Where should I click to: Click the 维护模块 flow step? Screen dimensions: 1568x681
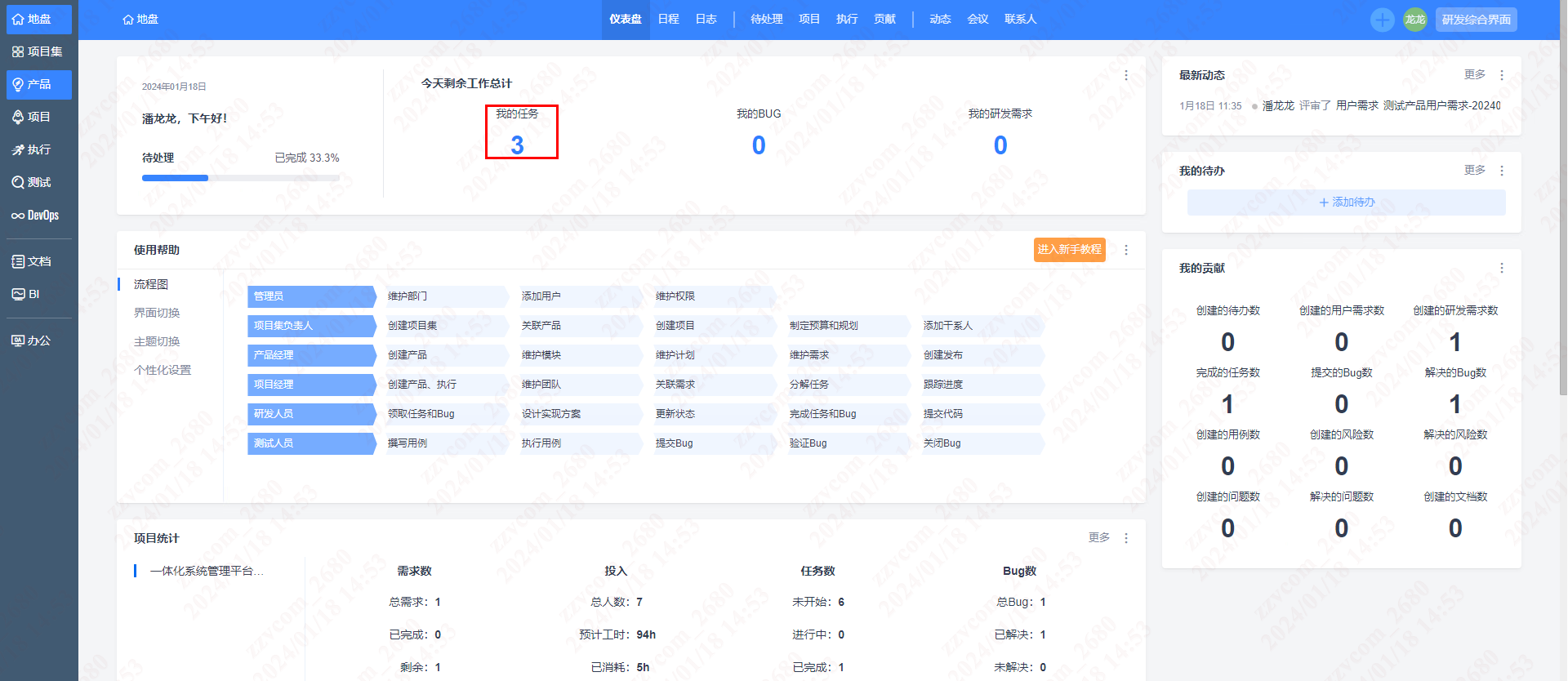pyautogui.click(x=579, y=355)
